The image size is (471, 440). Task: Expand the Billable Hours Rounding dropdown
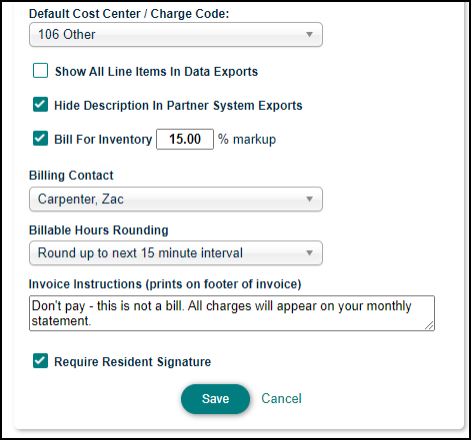click(x=176, y=253)
